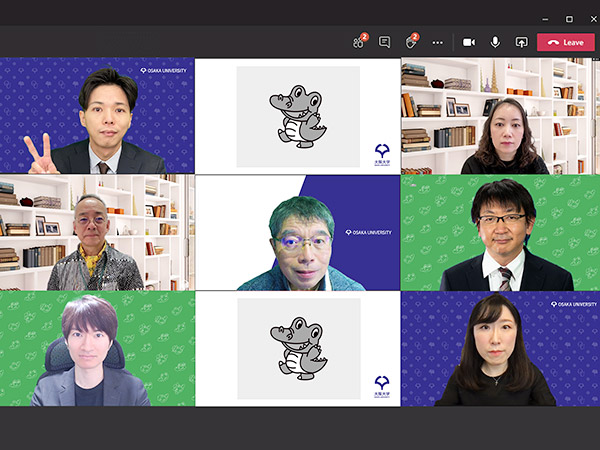Maximize the meeting window
The image size is (600, 450).
click(x=569, y=18)
